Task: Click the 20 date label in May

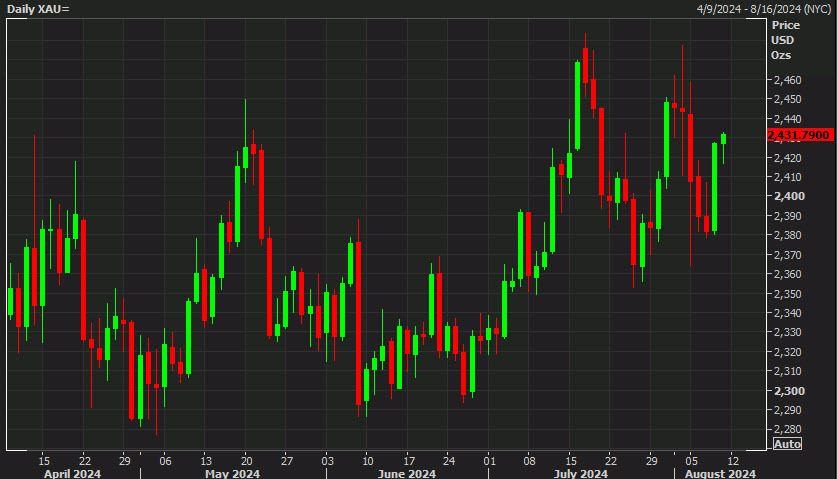Action: pos(247,461)
